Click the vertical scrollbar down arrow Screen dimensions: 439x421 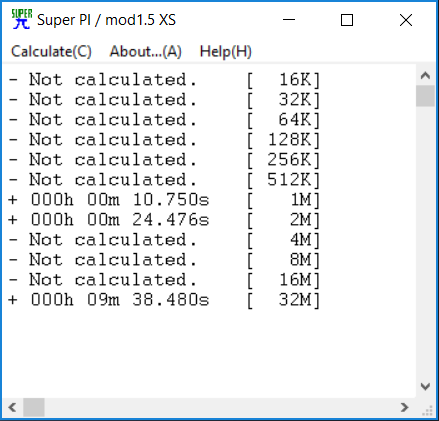pyautogui.click(x=425, y=386)
